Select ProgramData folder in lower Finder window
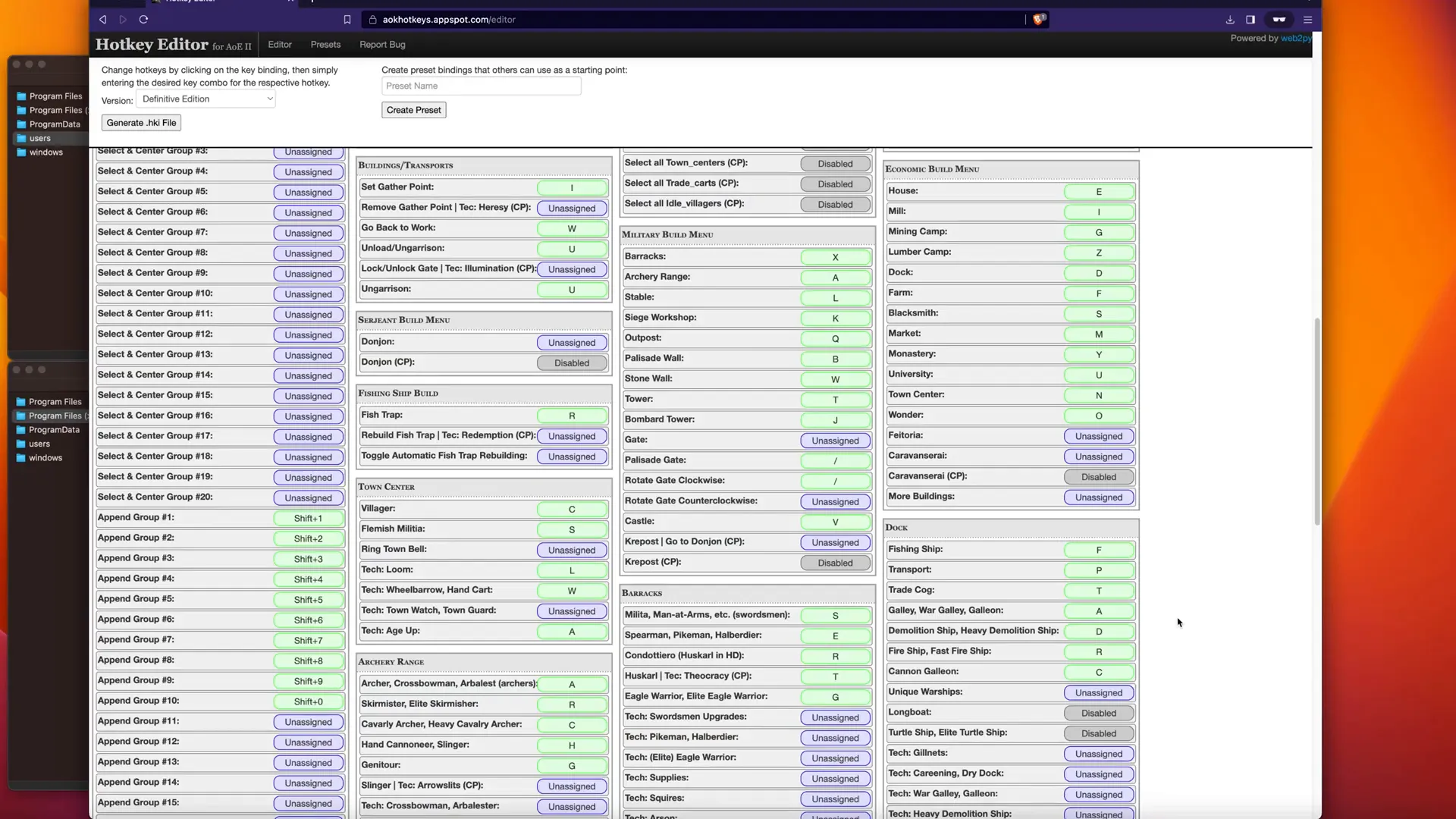Image resolution: width=1456 pixels, height=819 pixels. (x=54, y=430)
